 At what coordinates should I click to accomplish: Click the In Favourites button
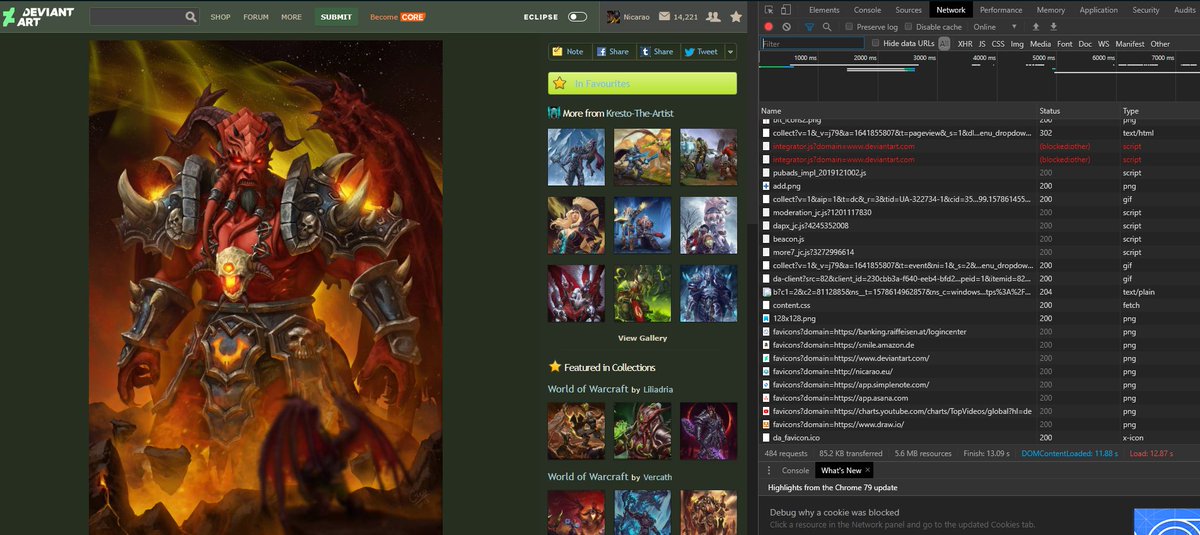(x=642, y=84)
